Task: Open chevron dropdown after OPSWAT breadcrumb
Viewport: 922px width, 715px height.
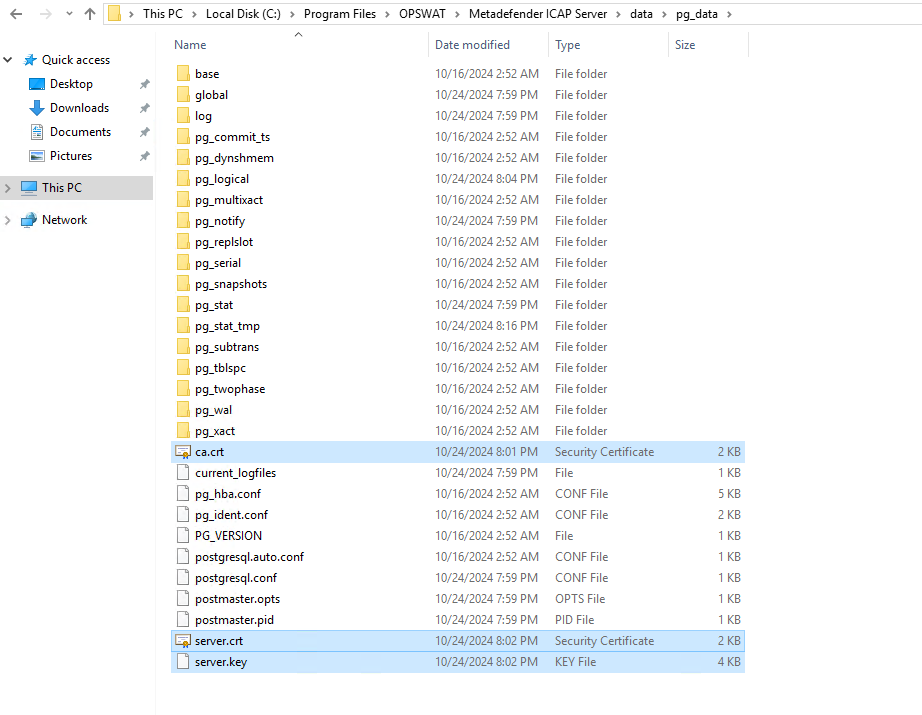Action: click(x=457, y=14)
